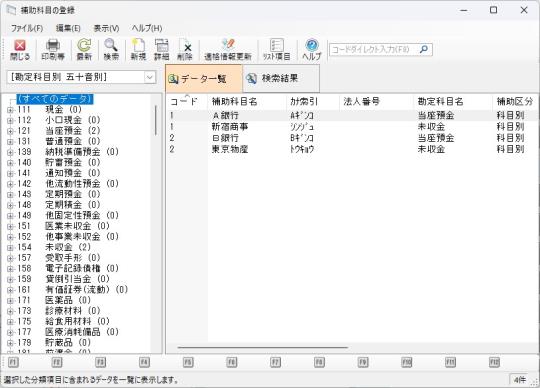The width and height of the screenshot is (540, 388).
Task: Expand the 179 貯蔵品 tree node
Action: point(10,343)
